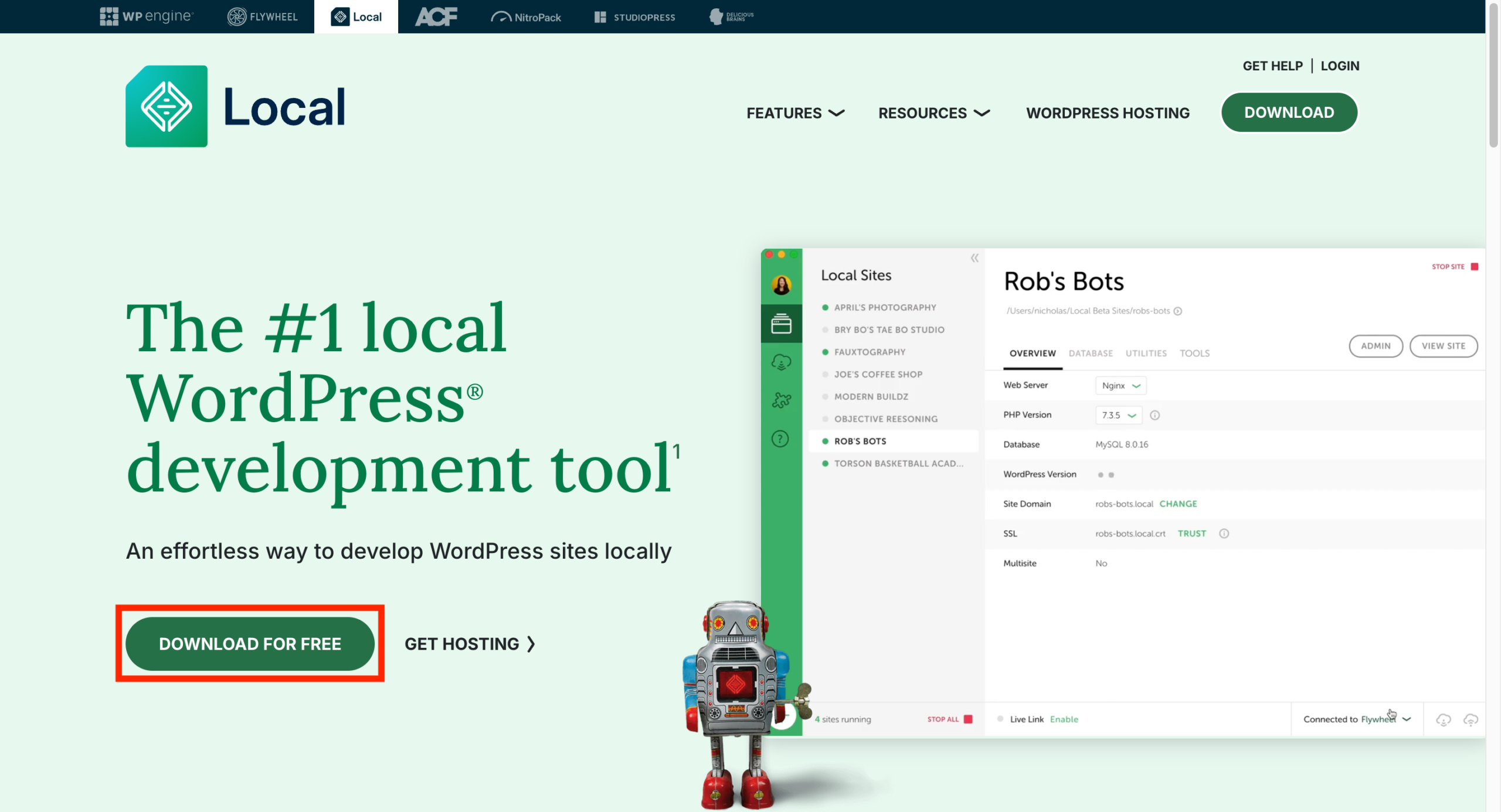Click the push to Flywheel cloud icon
The width and height of the screenshot is (1501, 812).
1471,719
